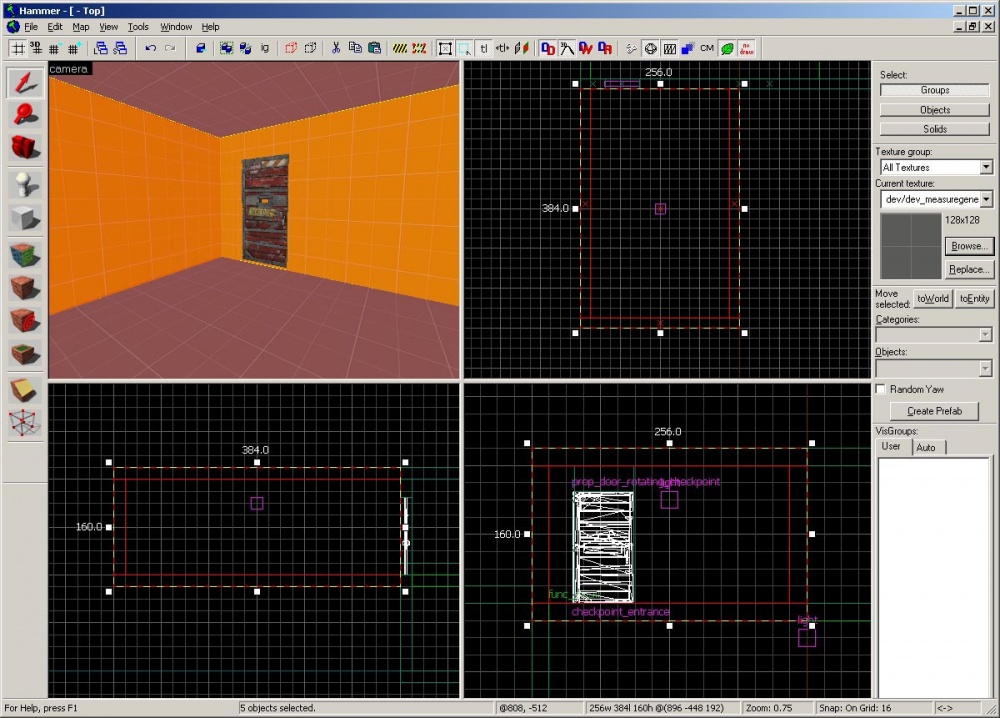Open the Clipping tool with yellow wedge
This screenshot has width=1000, height=718.
tap(25, 390)
